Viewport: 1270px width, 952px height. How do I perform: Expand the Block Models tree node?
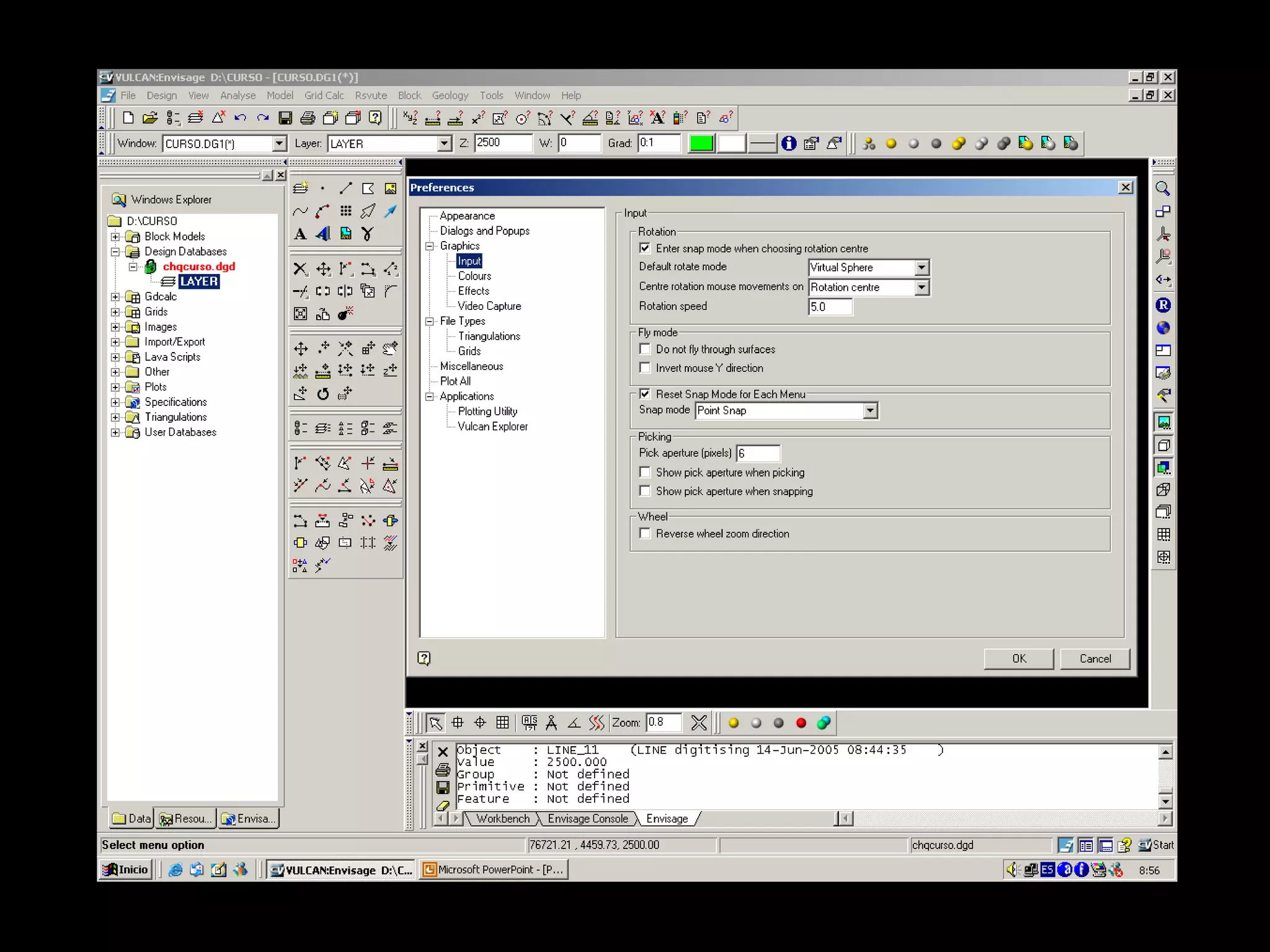(115, 237)
